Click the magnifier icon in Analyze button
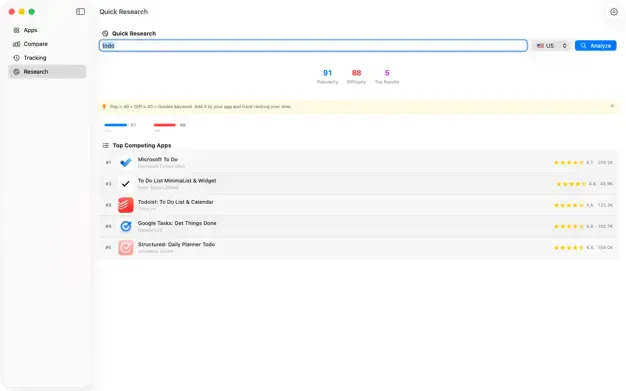The image size is (626, 391). coord(583,46)
